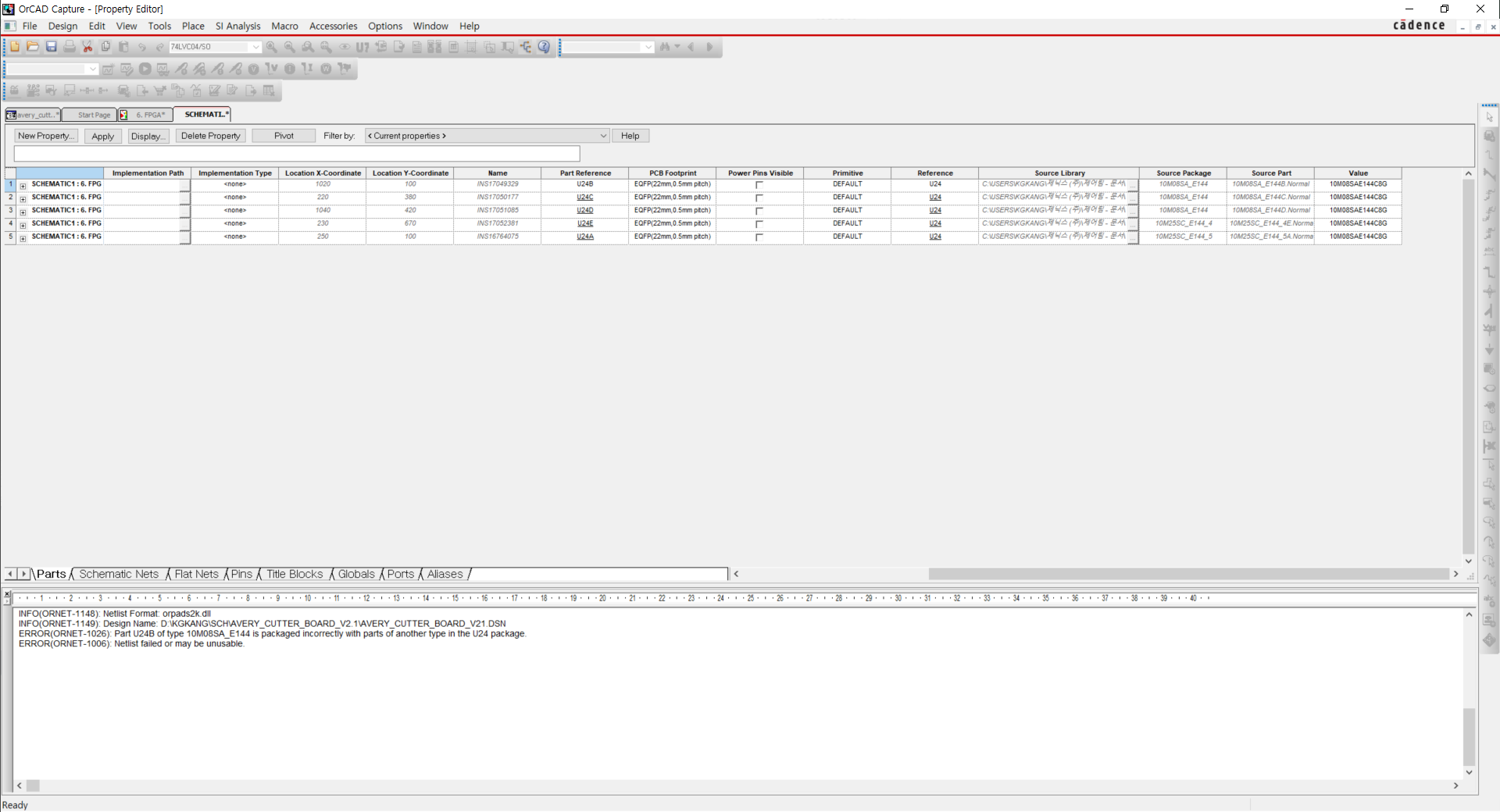Click the Zoom Out magnifier icon

pyautogui.click(x=290, y=47)
